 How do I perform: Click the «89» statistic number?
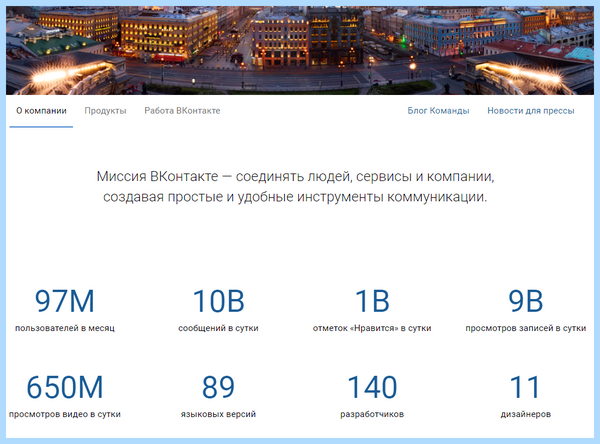(218, 387)
